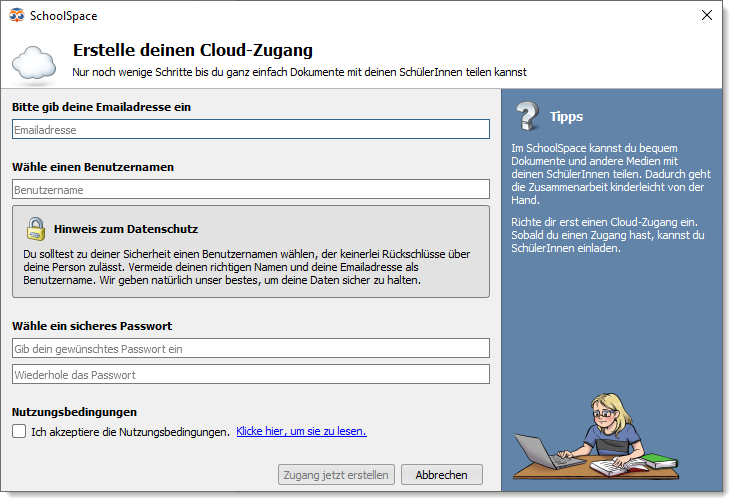This screenshot has height=504, width=735.
Task: Click the 'Zugang jetzt erstellen' button
Action: [336, 475]
